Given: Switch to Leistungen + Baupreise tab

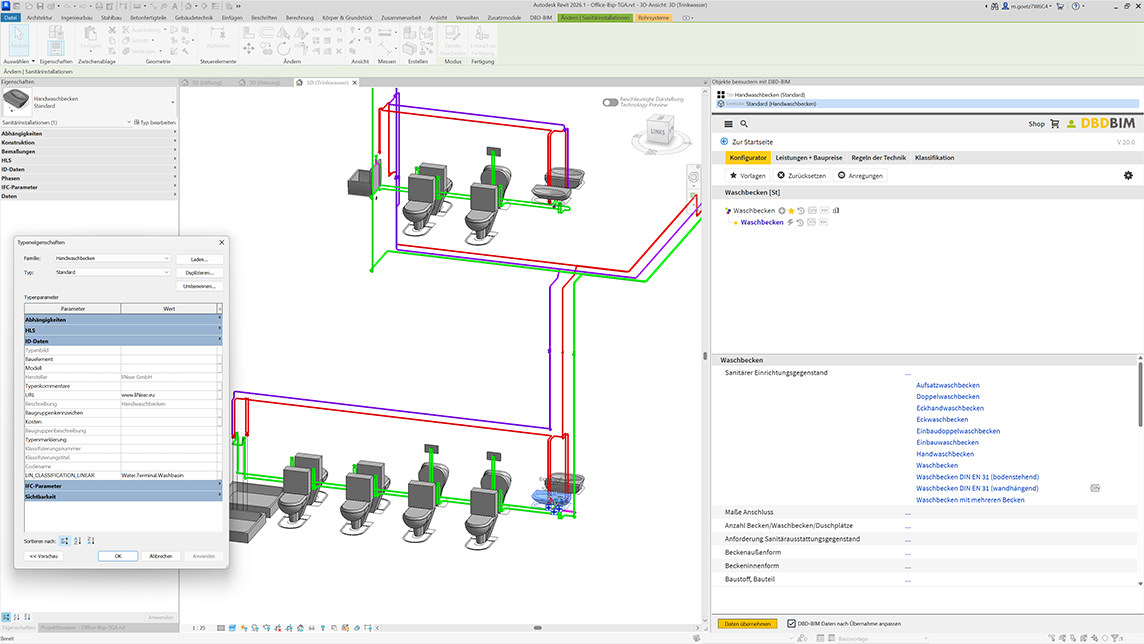Looking at the screenshot, I should (809, 157).
